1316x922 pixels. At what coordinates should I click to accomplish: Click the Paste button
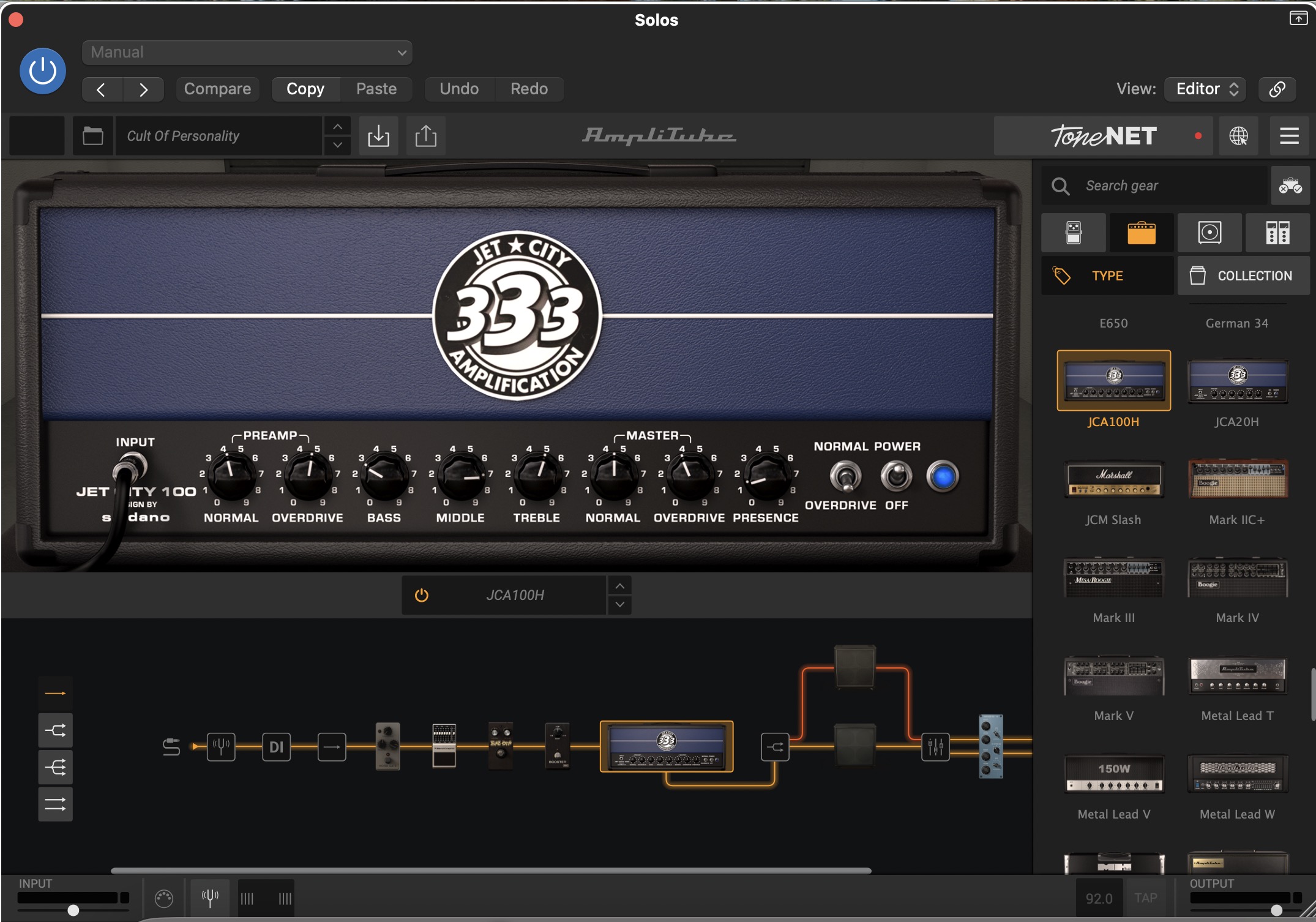click(376, 89)
